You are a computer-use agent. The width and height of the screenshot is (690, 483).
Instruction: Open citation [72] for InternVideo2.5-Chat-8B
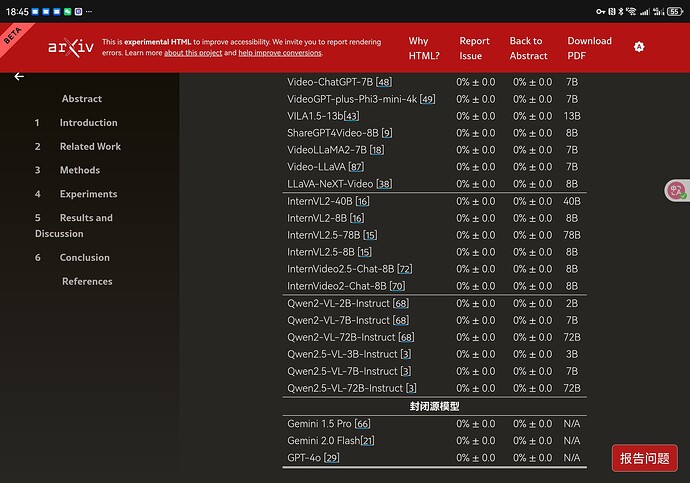pyautogui.click(x=405, y=269)
